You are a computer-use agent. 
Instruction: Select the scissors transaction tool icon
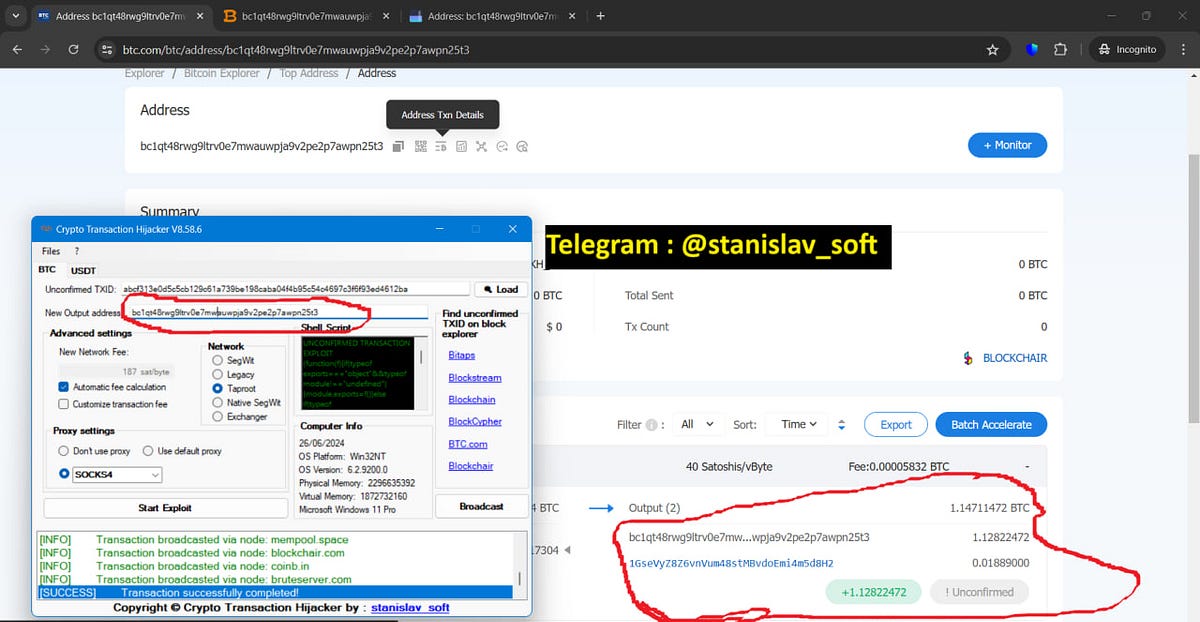click(x=481, y=146)
